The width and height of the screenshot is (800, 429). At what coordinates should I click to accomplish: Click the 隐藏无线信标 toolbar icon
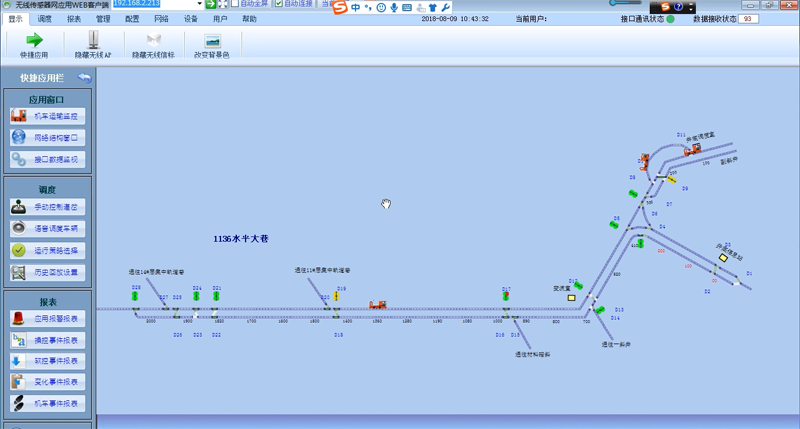click(x=153, y=40)
